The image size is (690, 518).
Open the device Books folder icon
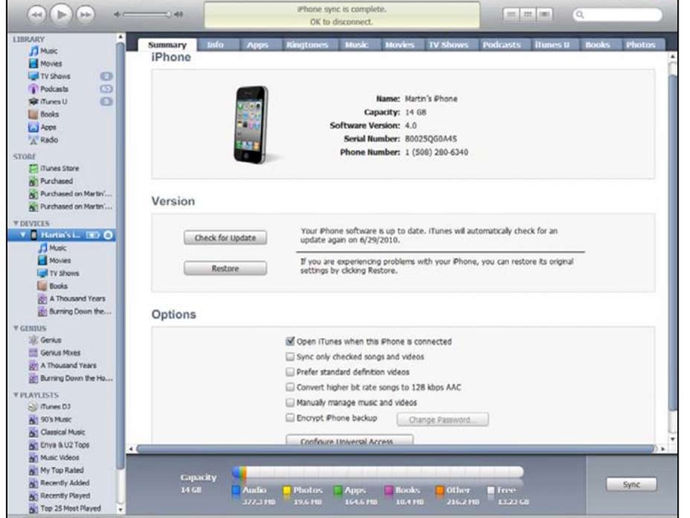click(x=43, y=286)
